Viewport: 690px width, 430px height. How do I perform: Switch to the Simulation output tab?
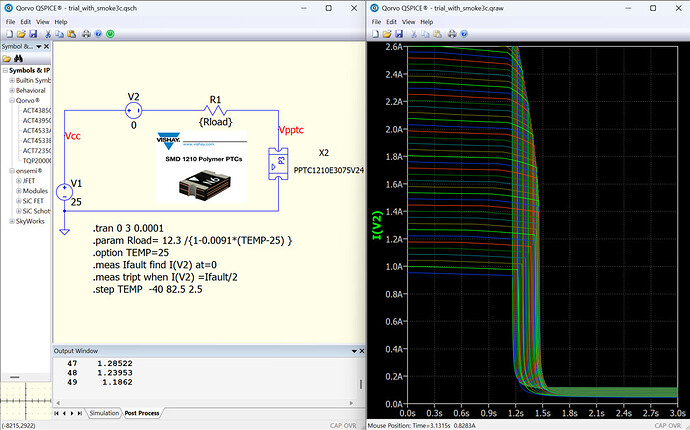click(104, 413)
